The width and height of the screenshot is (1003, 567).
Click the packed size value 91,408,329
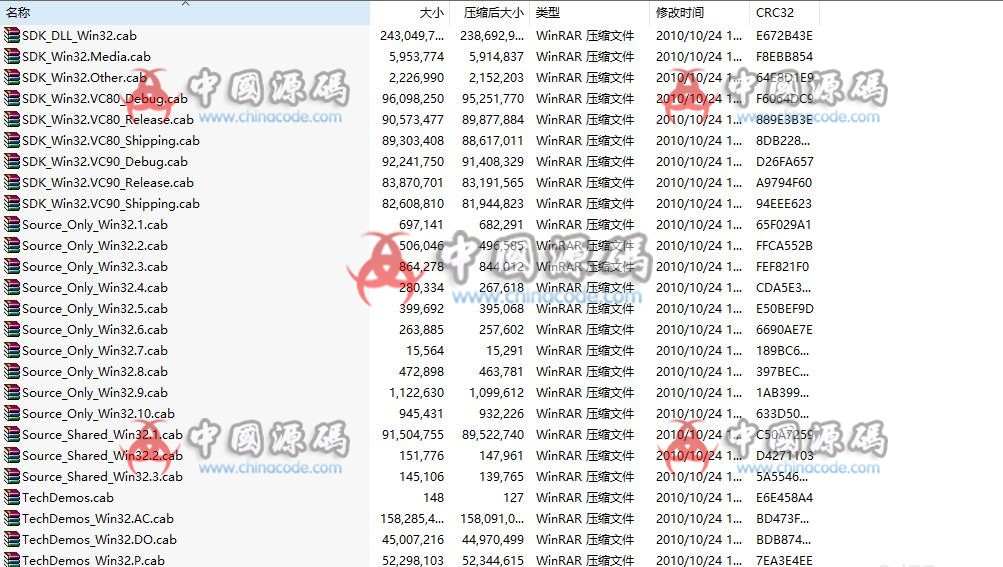[x=493, y=162]
